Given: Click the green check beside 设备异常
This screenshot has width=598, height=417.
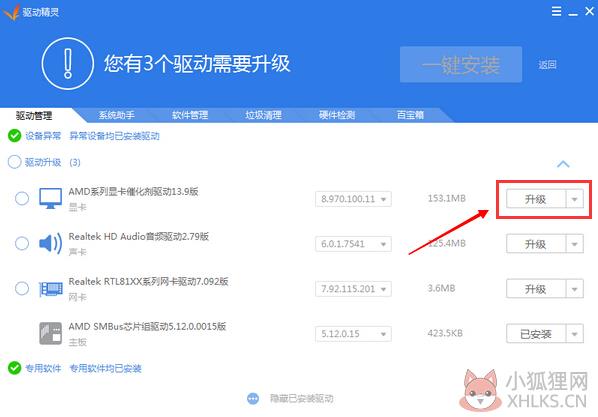Looking at the screenshot, I should click(14, 135).
